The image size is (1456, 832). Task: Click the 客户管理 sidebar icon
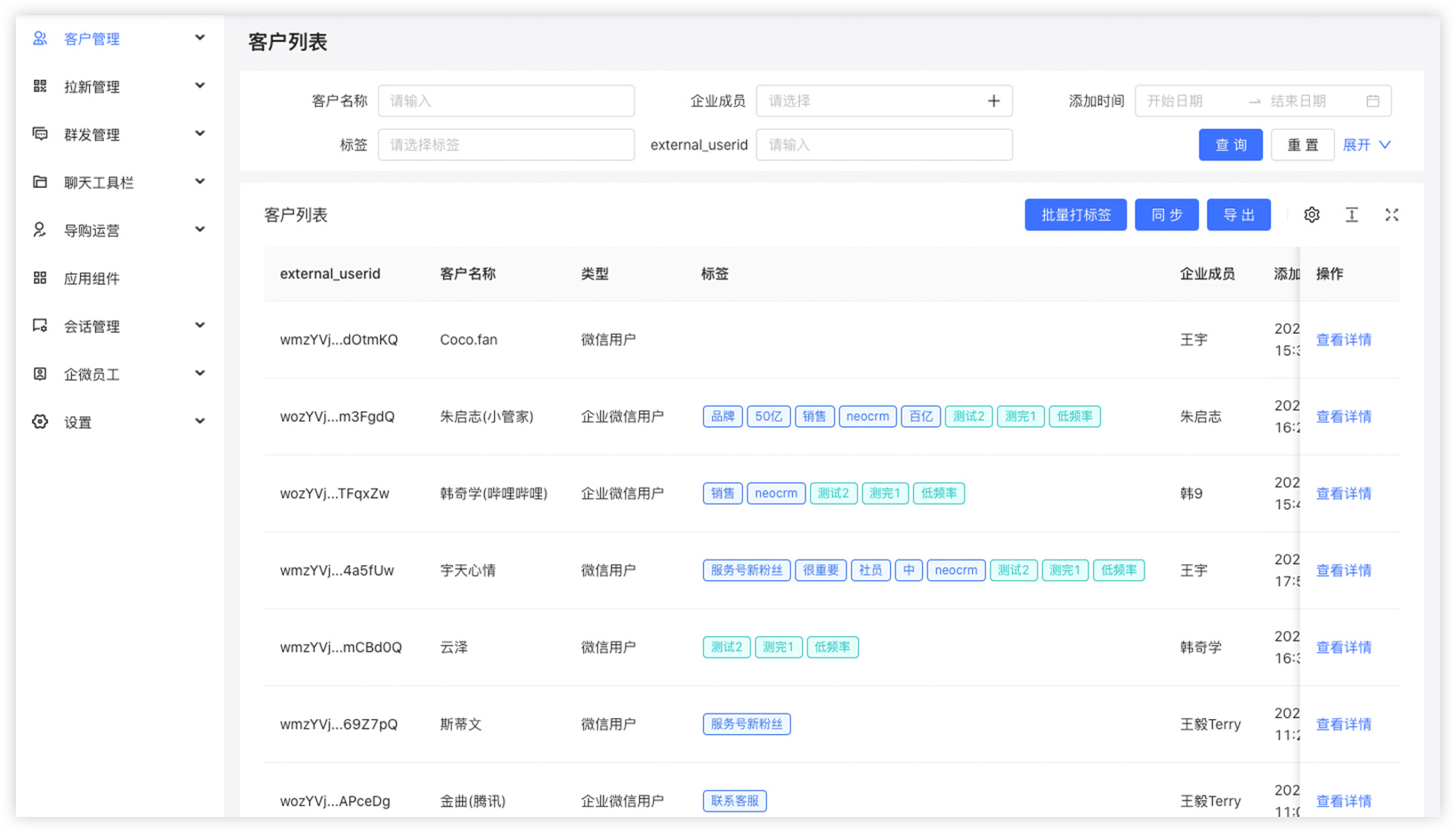(x=40, y=38)
